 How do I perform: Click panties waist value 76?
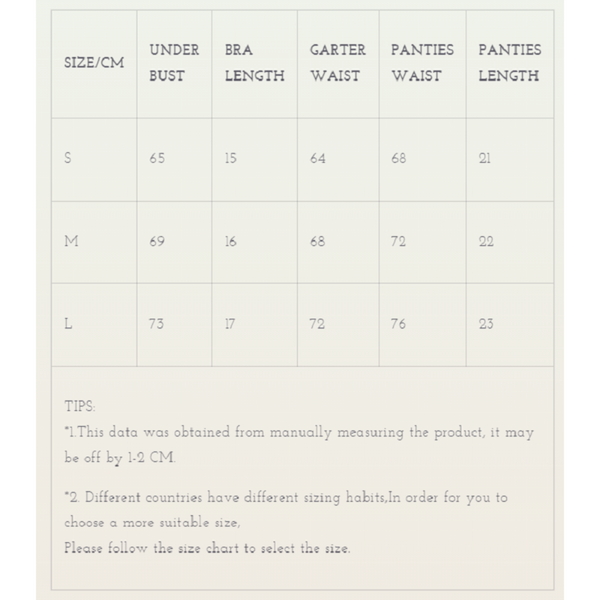(x=399, y=324)
